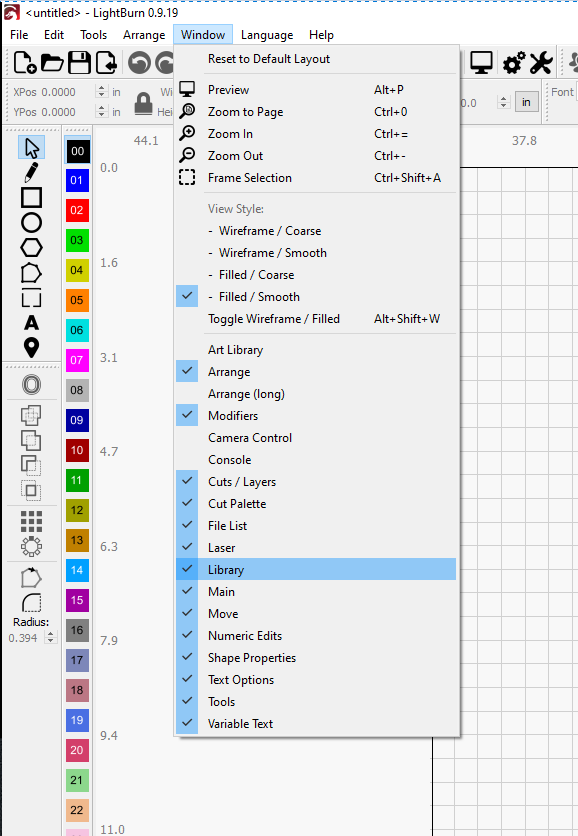The width and height of the screenshot is (578, 836).
Task: Open the Circular Array tool
Action: tap(31, 546)
